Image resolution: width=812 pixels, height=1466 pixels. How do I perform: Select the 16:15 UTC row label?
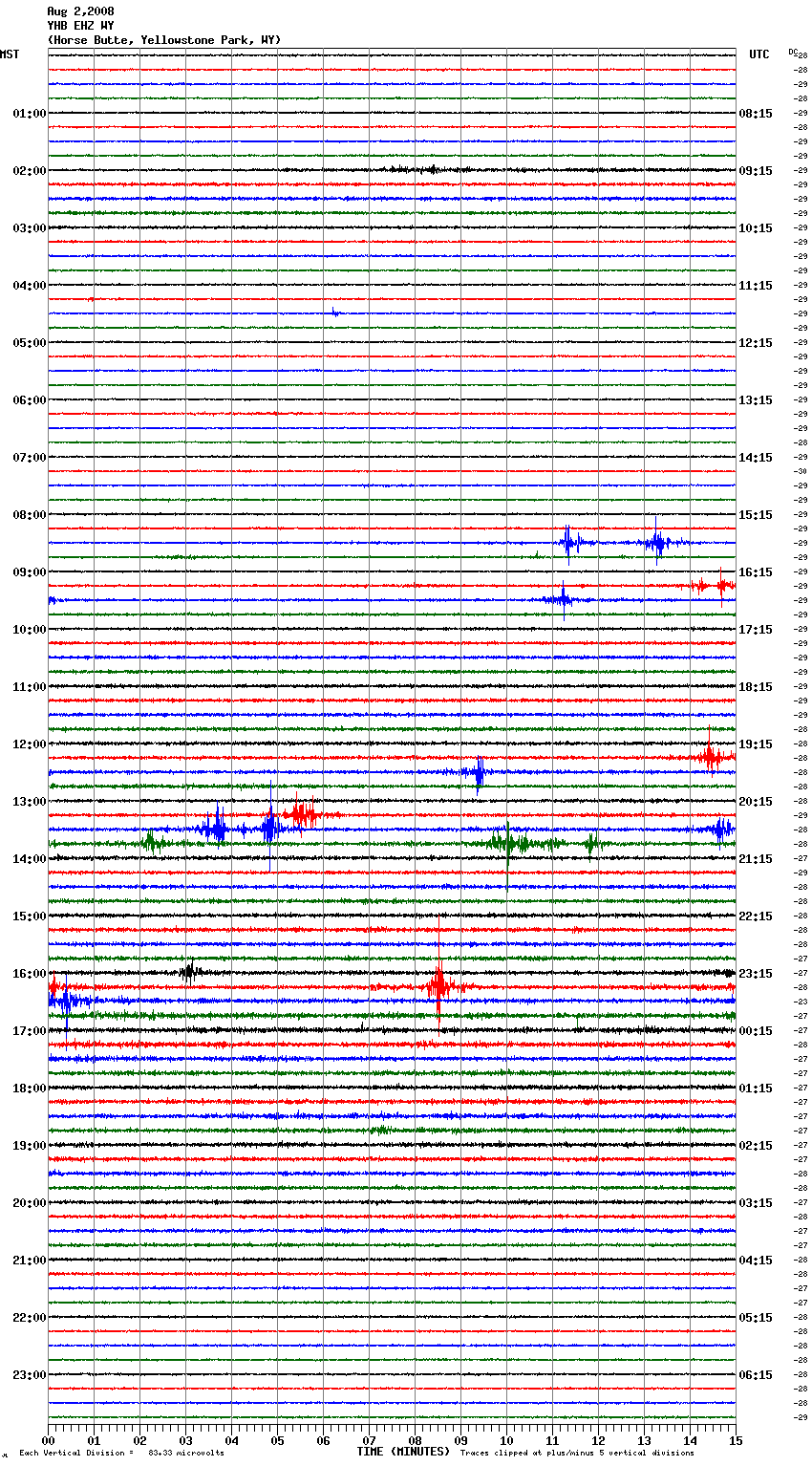coord(756,572)
